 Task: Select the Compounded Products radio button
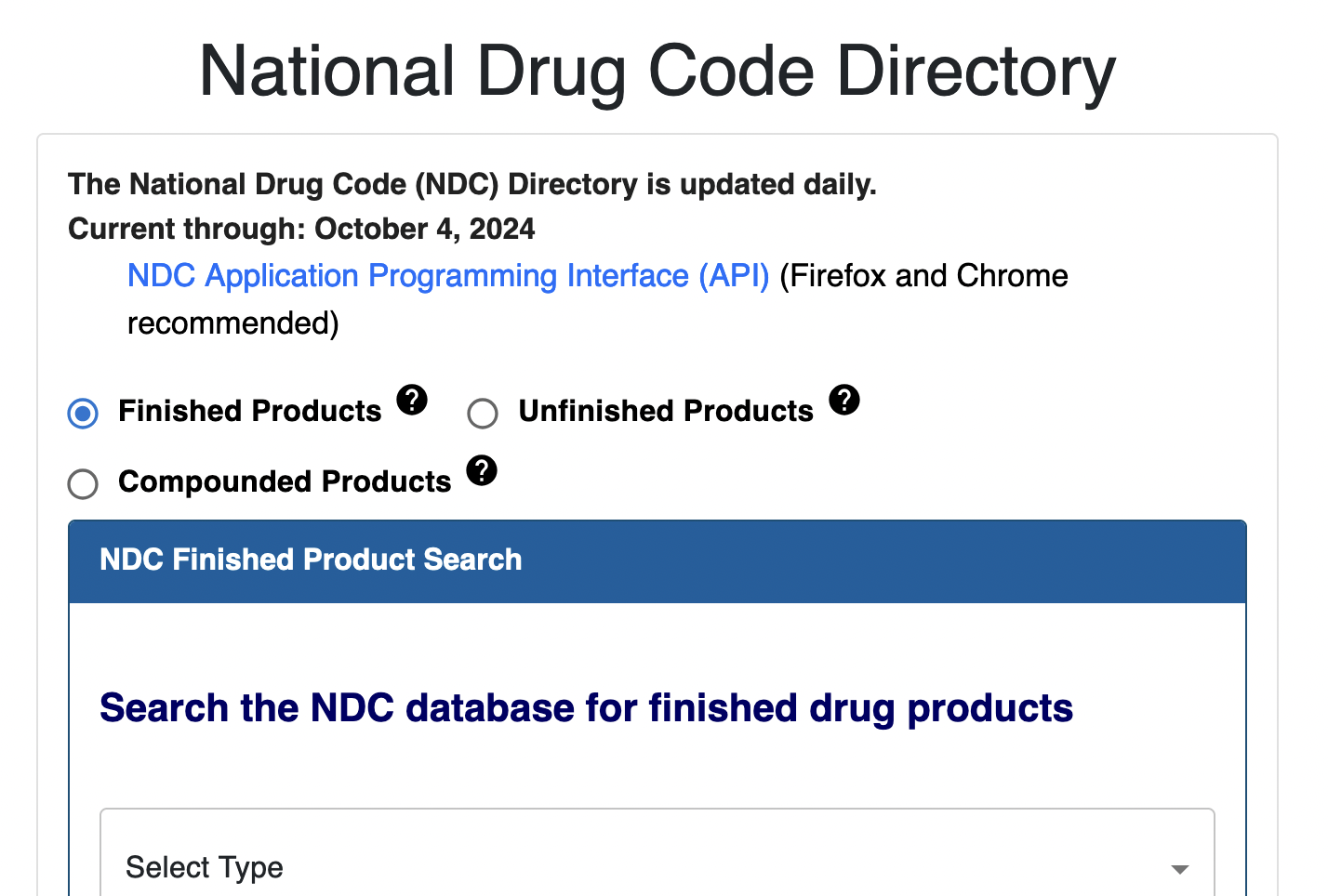click(83, 483)
